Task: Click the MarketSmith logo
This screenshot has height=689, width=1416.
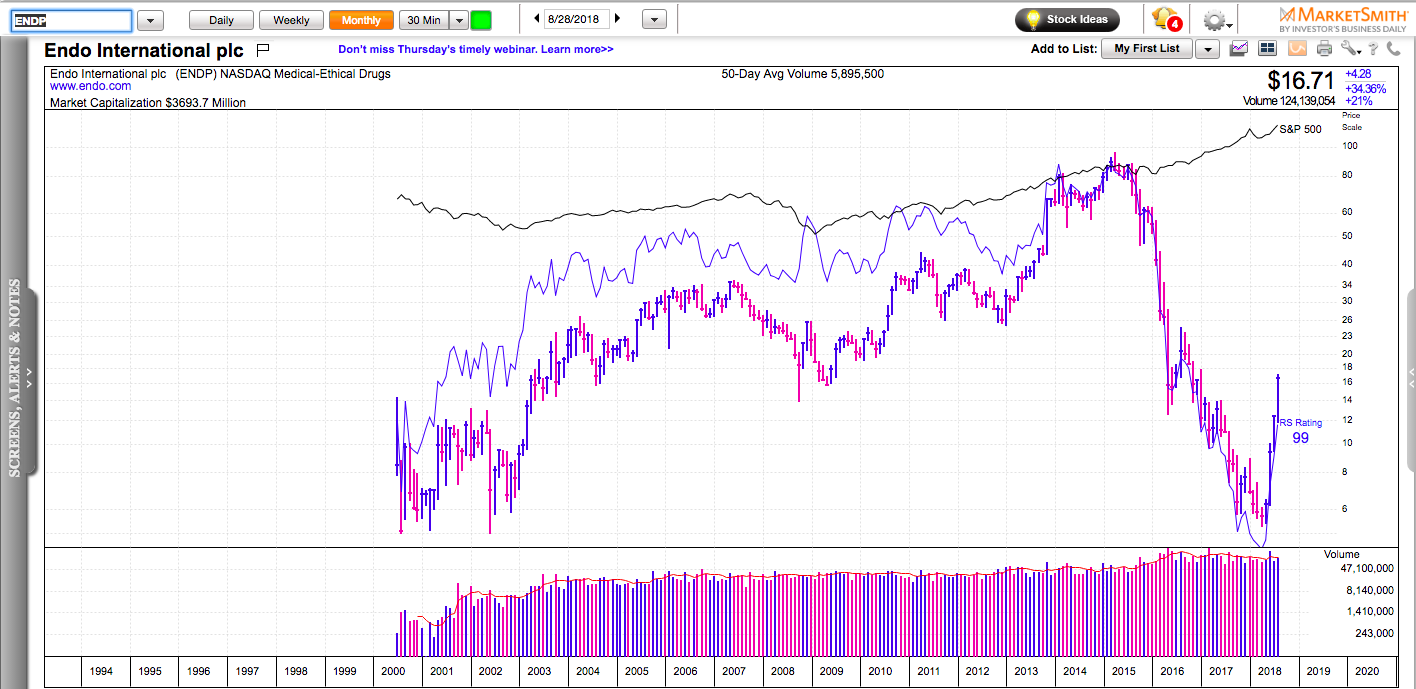Action: (1343, 19)
